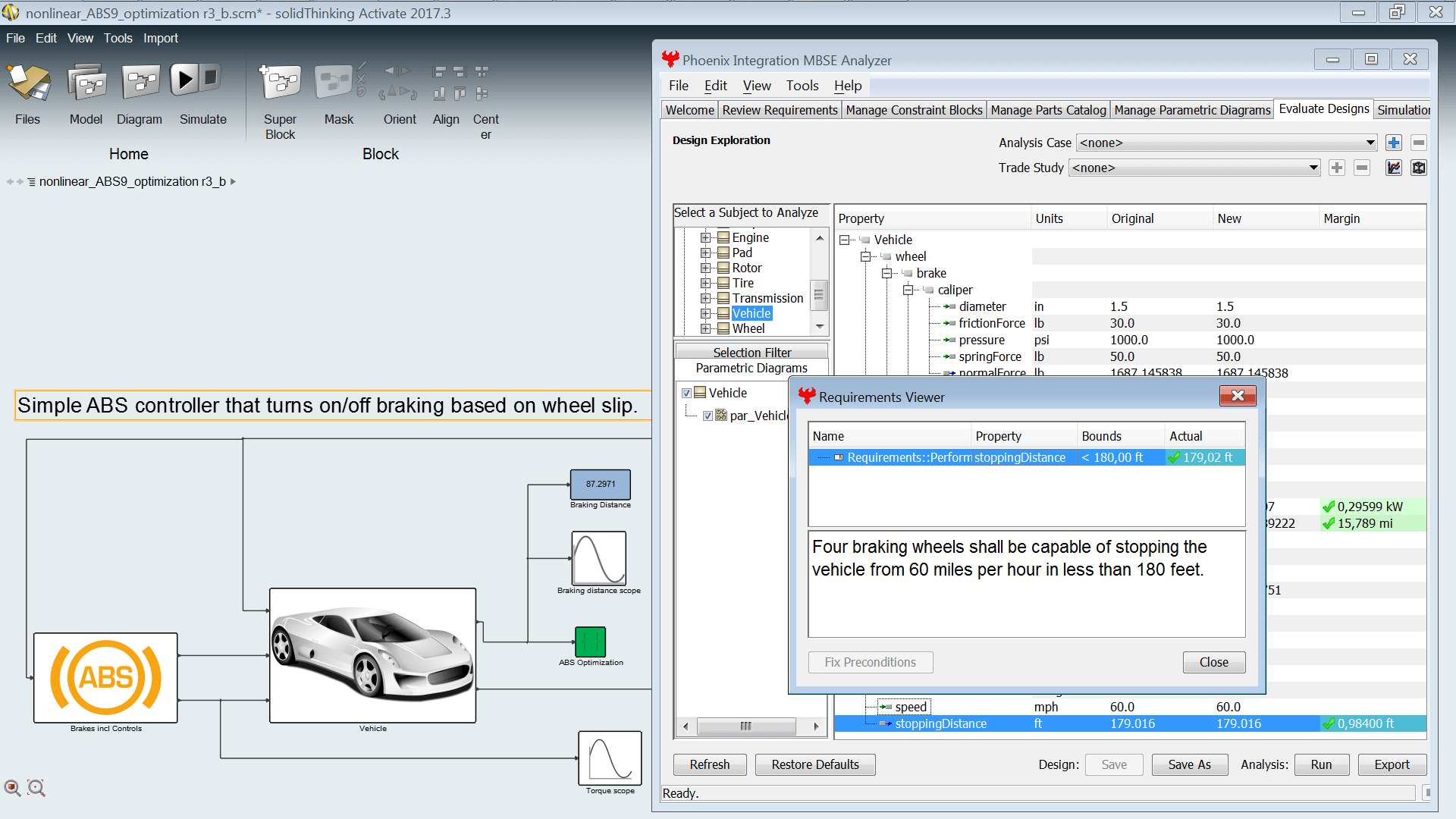Expand the Transmission tree node
Screen dimensions: 1456x819
click(x=705, y=298)
